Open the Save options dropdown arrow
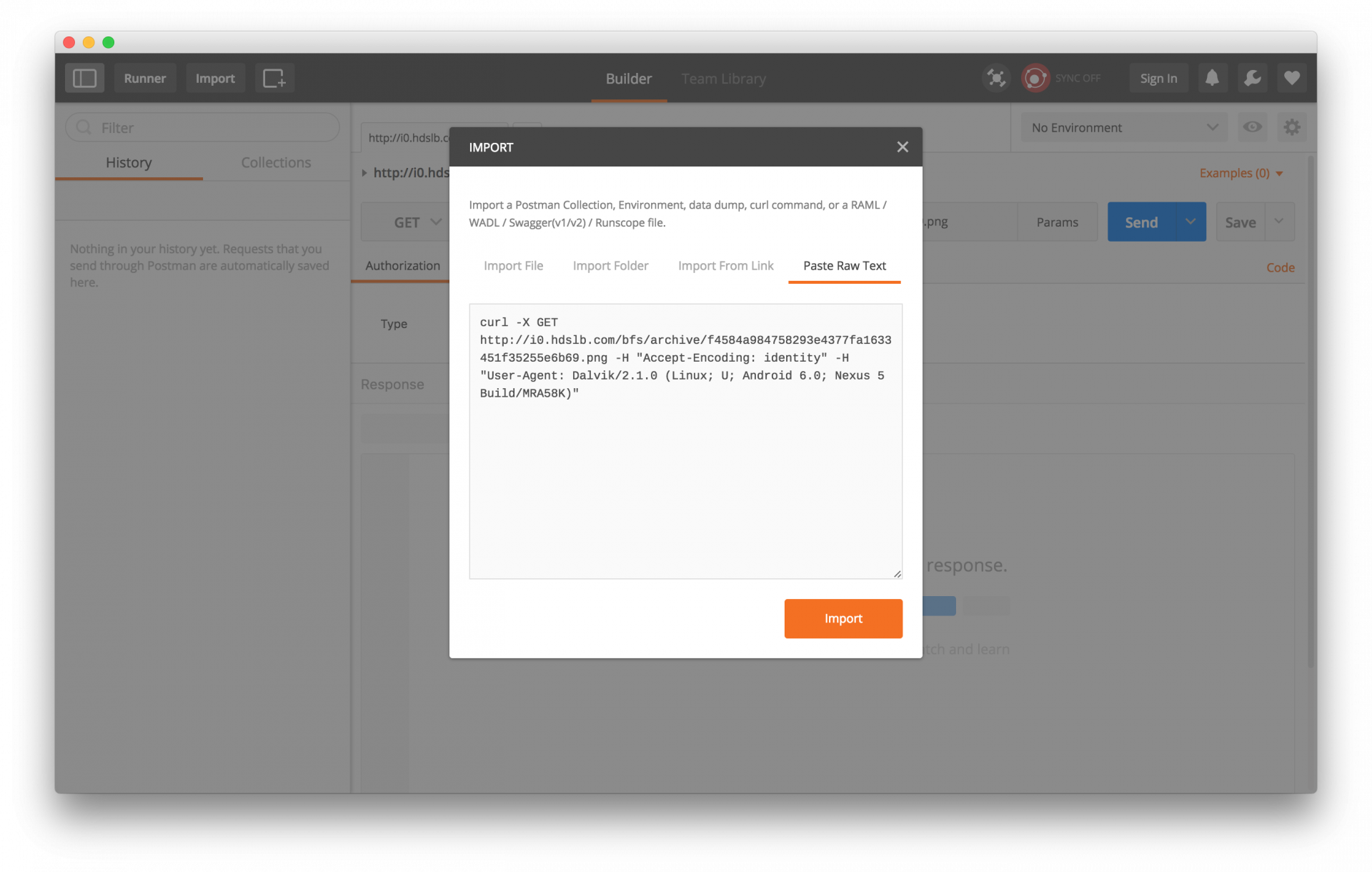The width and height of the screenshot is (1372, 872). pyautogui.click(x=1279, y=222)
